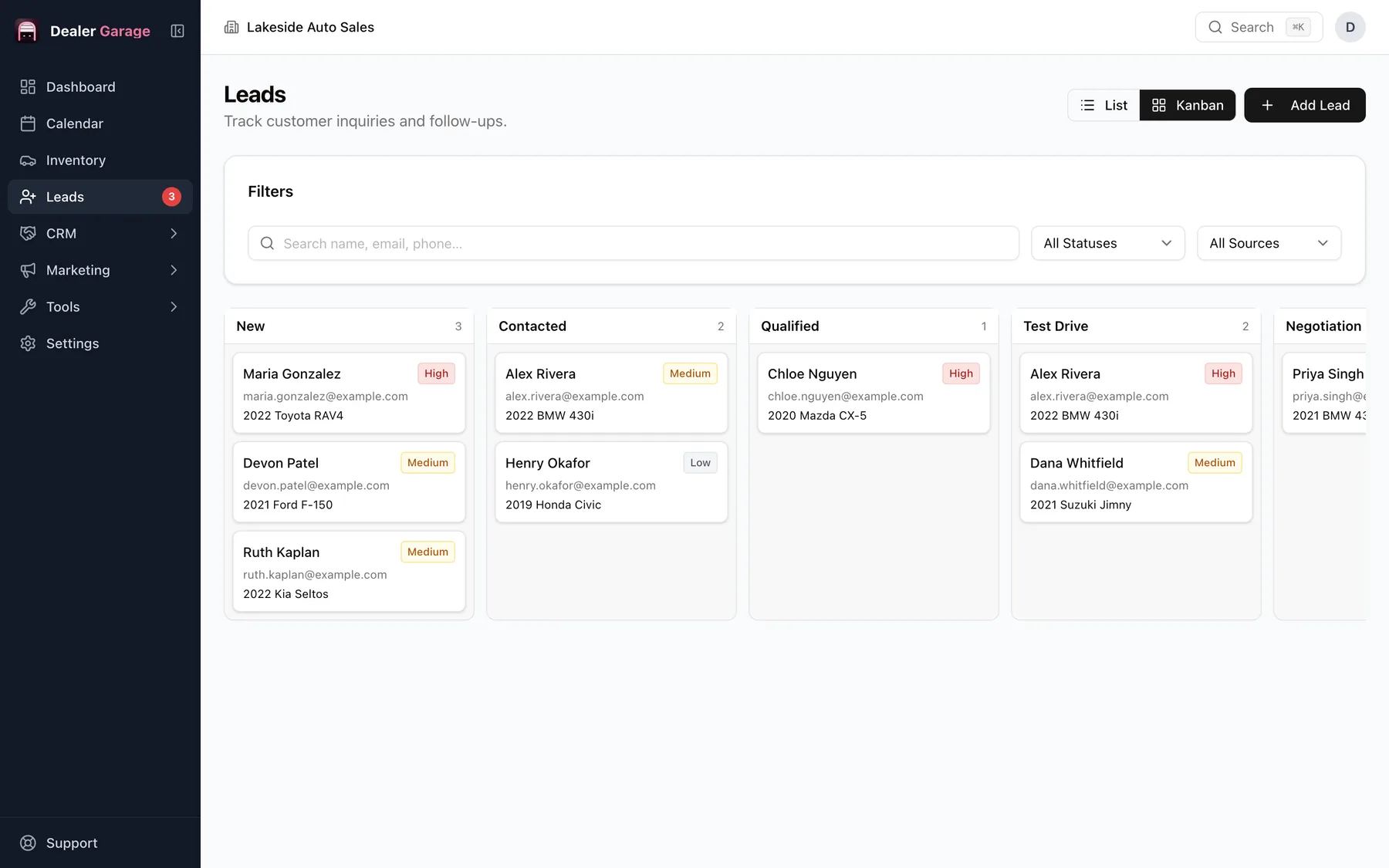Open the All Statuses dropdown
This screenshot has width=1389, height=868.
pyautogui.click(x=1107, y=243)
